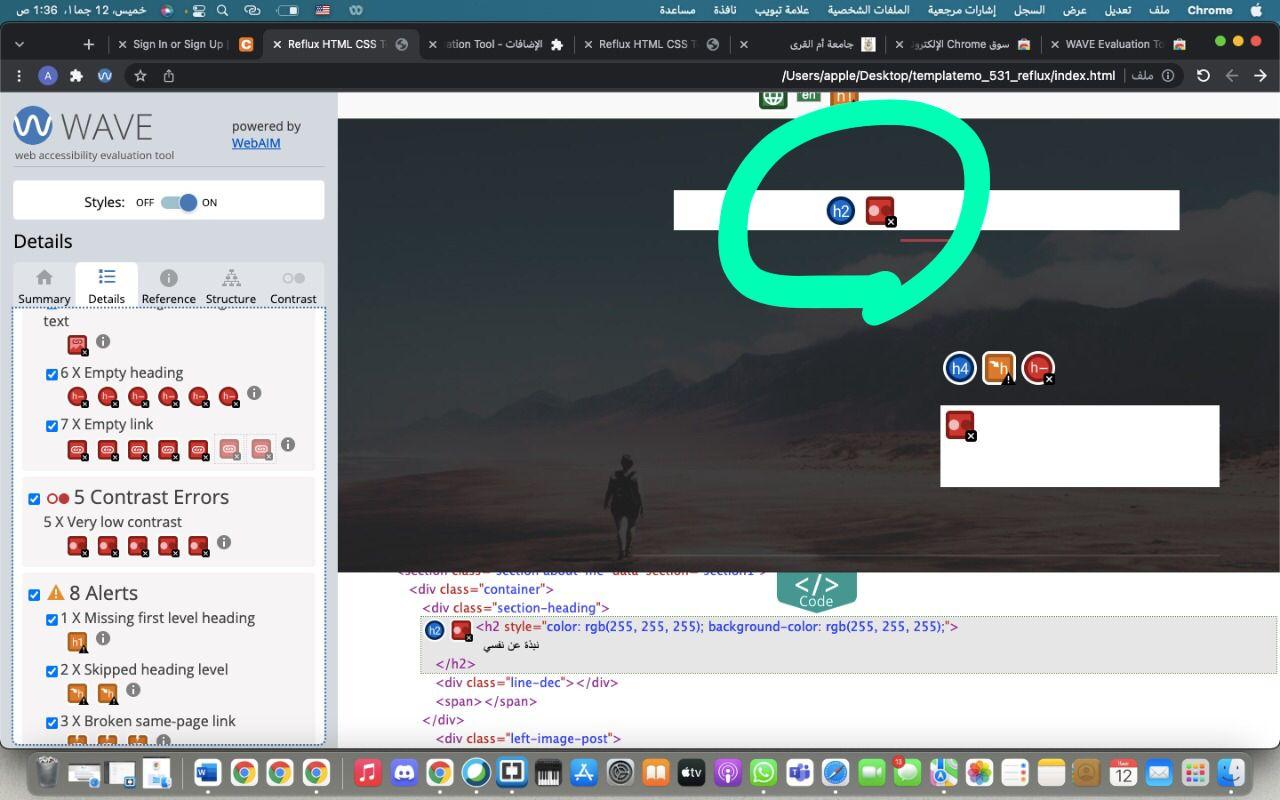This screenshot has width=1280, height=800.
Task: Click the contrast error icon in the code panel
Action: pyautogui.click(x=461, y=630)
